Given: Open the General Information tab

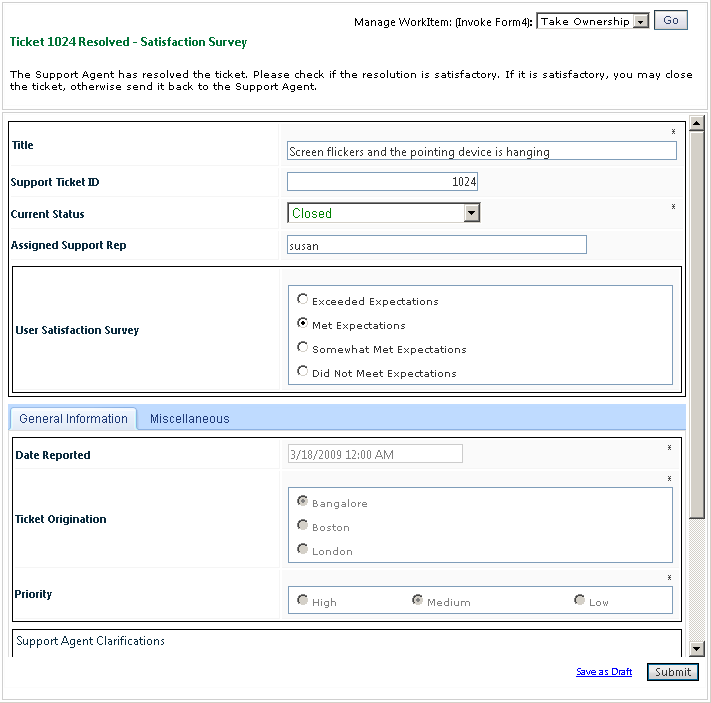Looking at the screenshot, I should 73,419.
